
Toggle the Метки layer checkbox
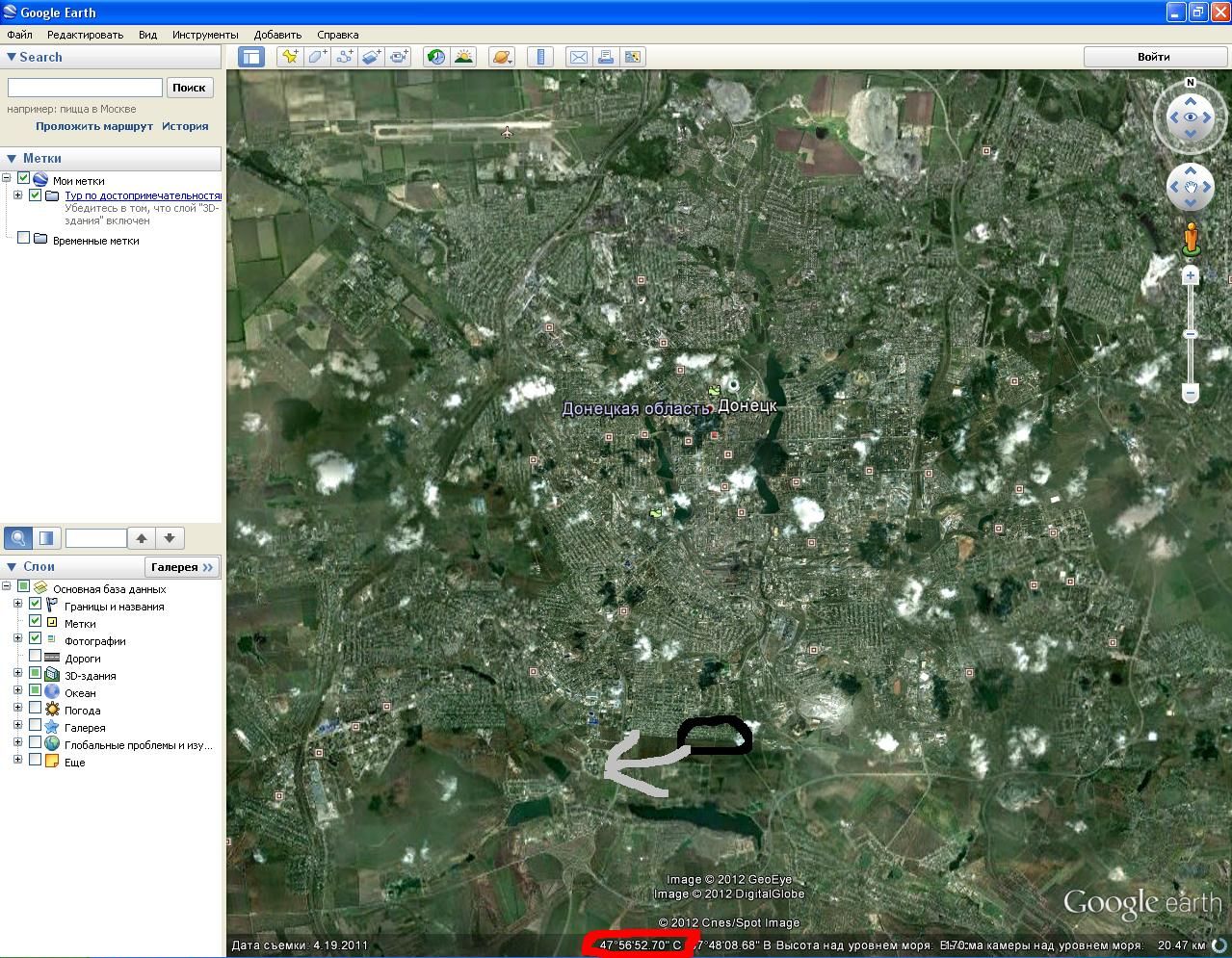pyautogui.click(x=35, y=622)
